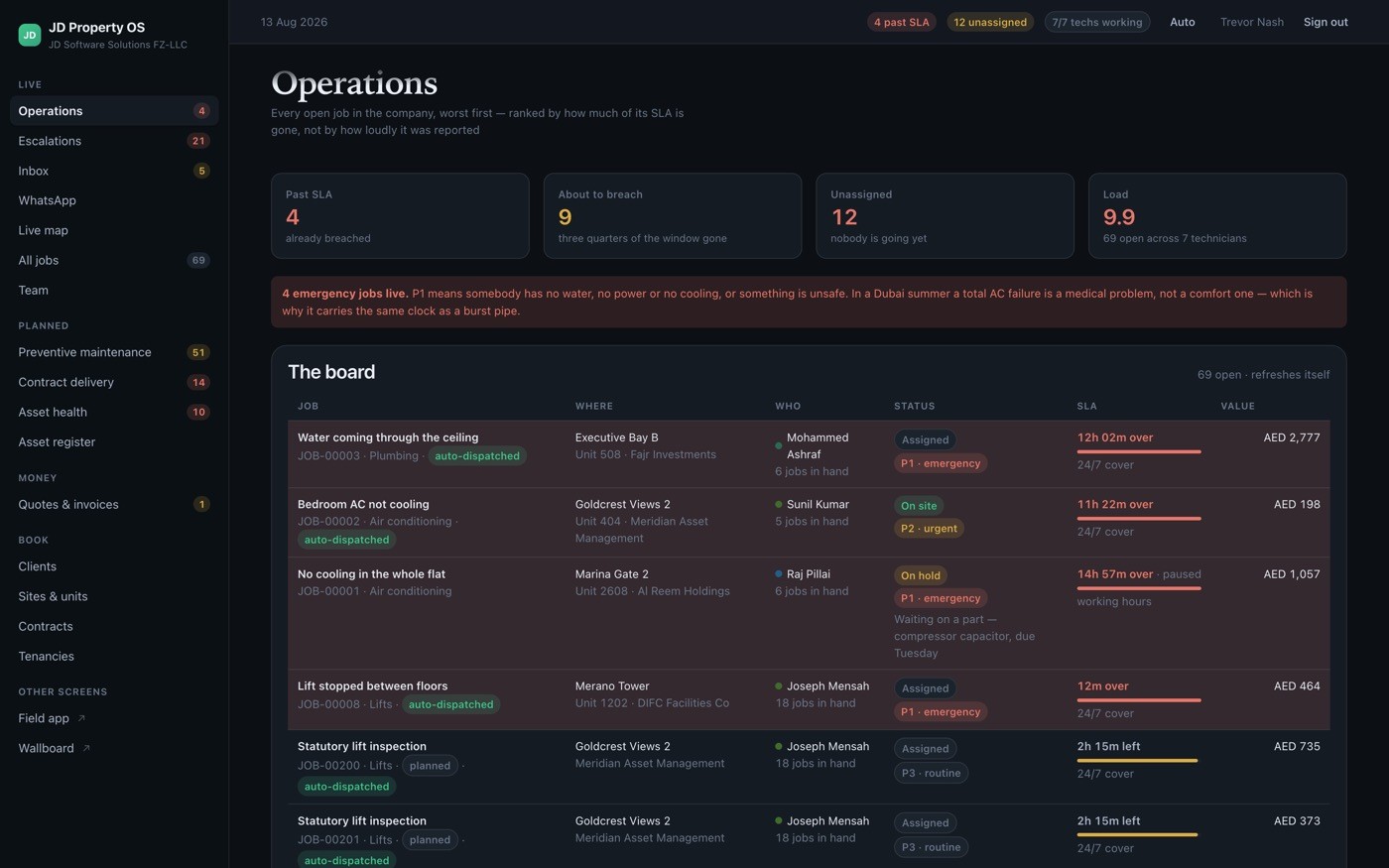
Task: Click technician Raj Pillai in the board
Action: coord(809,574)
